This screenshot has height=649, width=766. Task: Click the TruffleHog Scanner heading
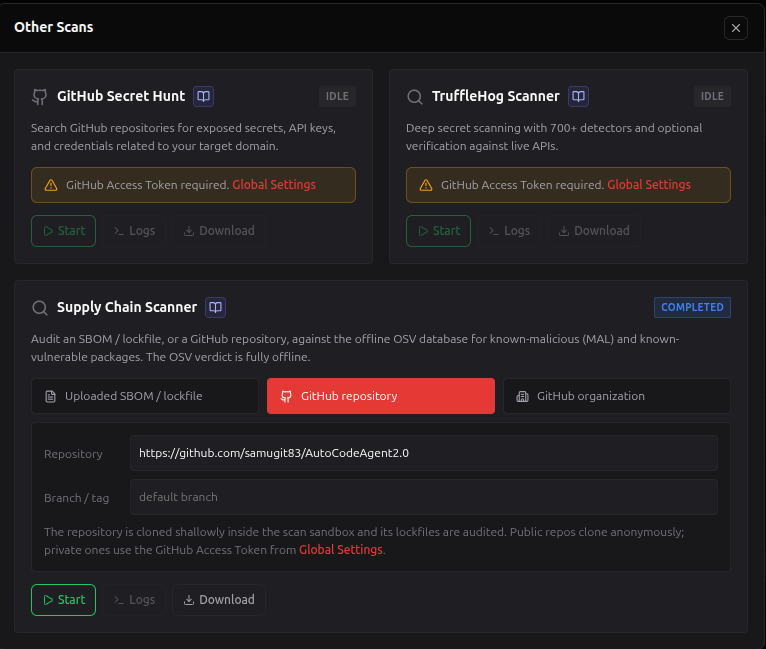(496, 96)
